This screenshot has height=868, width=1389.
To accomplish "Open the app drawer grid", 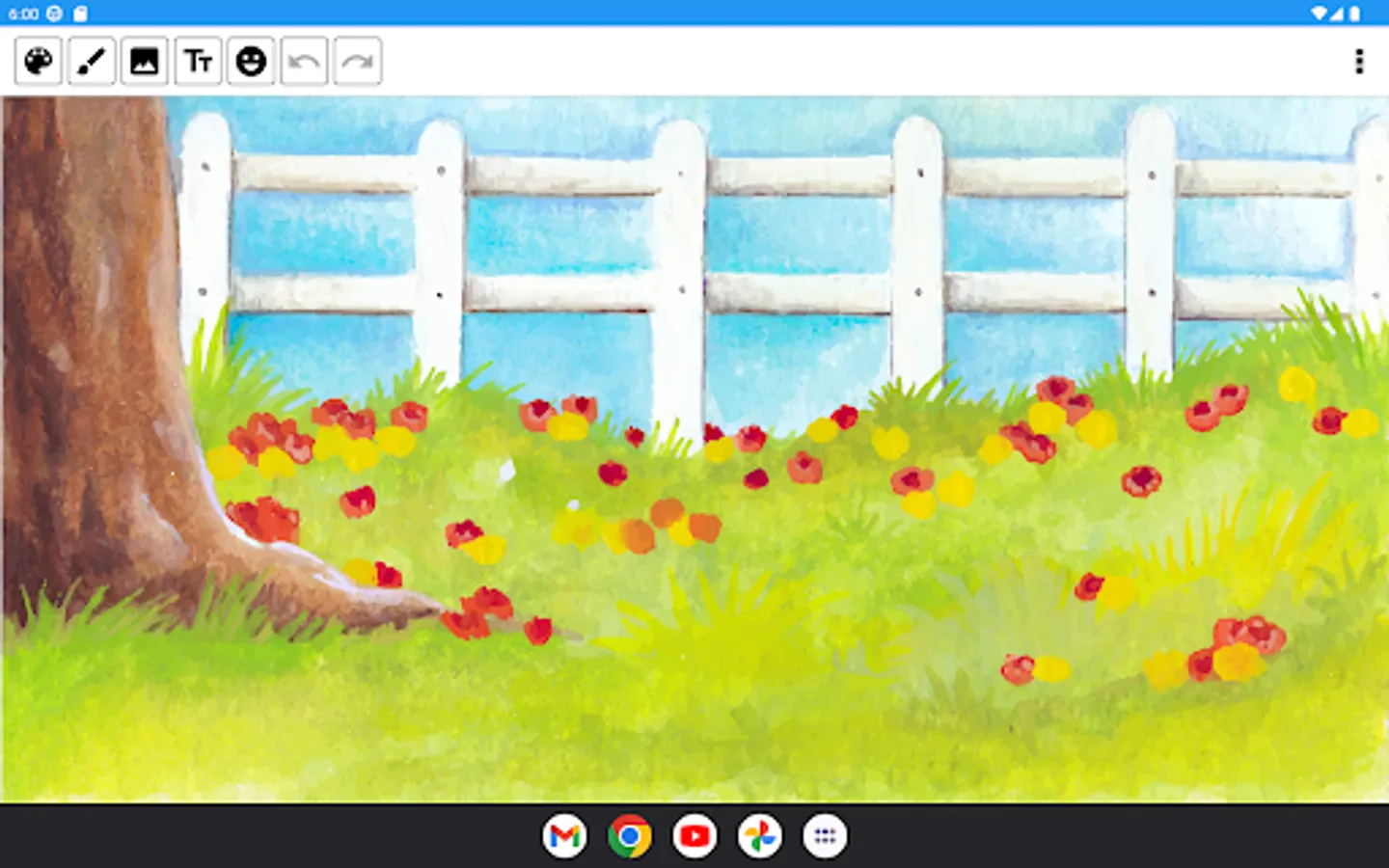I will pyautogui.click(x=825, y=836).
